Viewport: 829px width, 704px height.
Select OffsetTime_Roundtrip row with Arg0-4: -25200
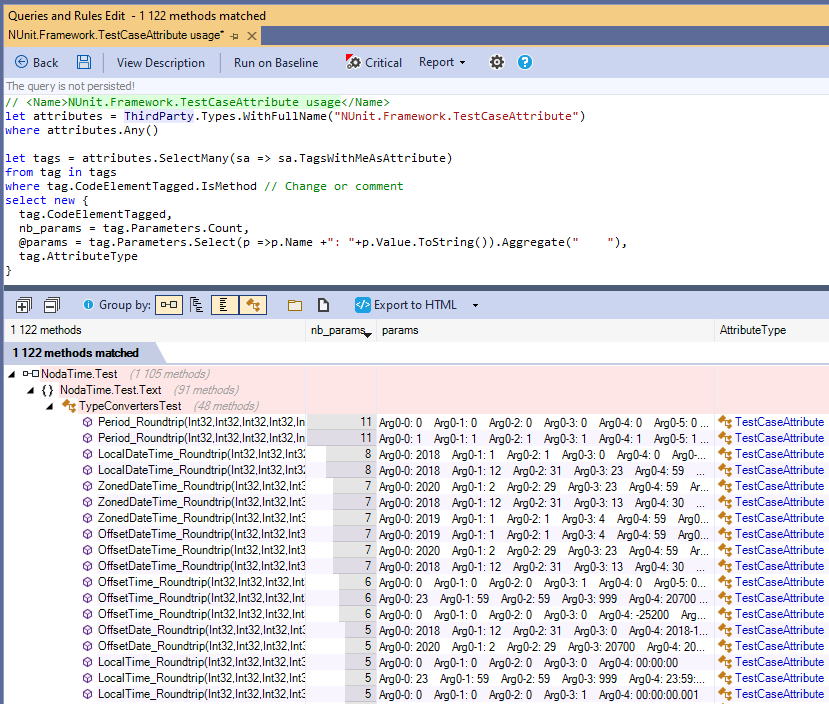tap(417, 614)
